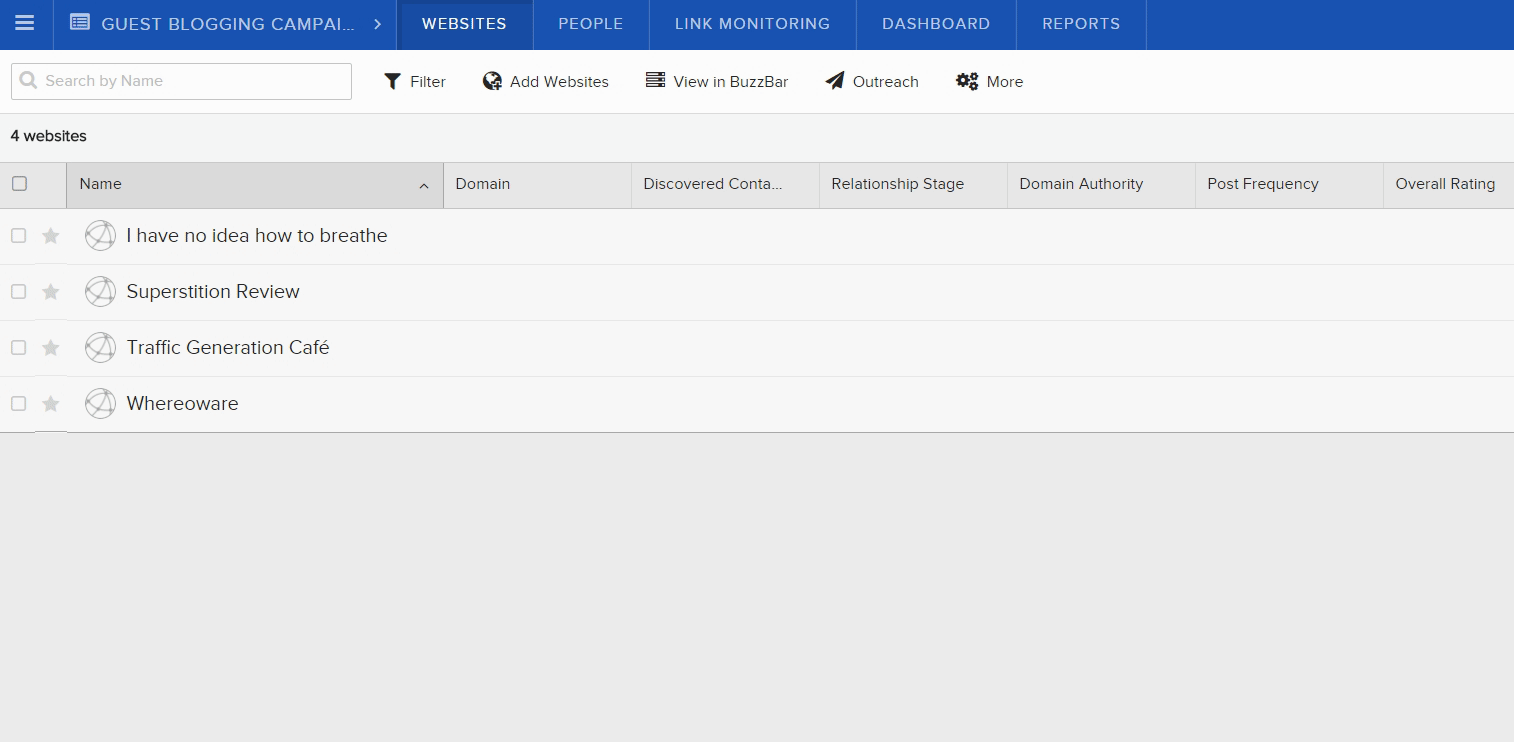Switch to the People tab
Screen dimensions: 1514x742
pos(590,24)
